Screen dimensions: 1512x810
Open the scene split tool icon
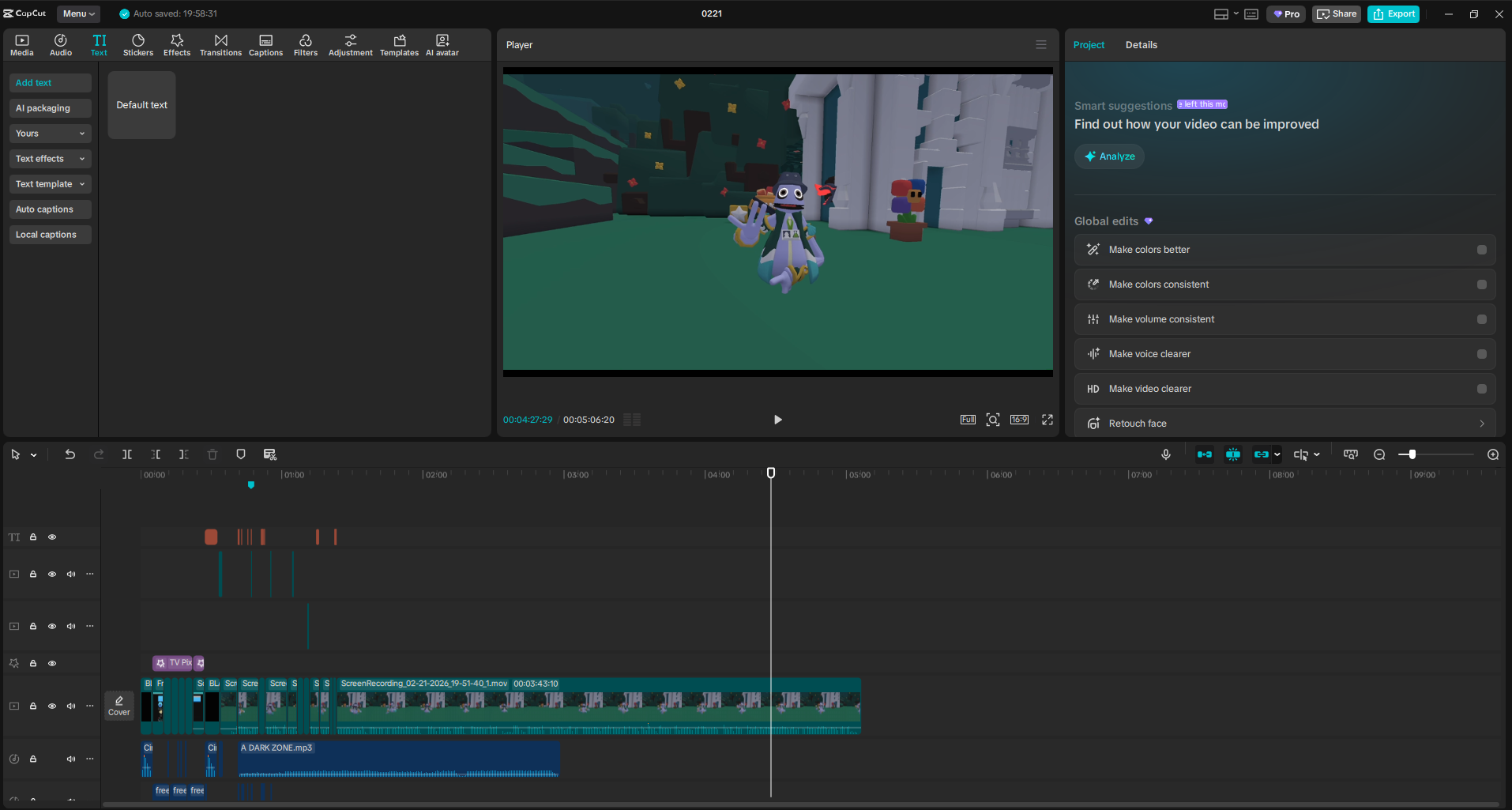coord(270,454)
